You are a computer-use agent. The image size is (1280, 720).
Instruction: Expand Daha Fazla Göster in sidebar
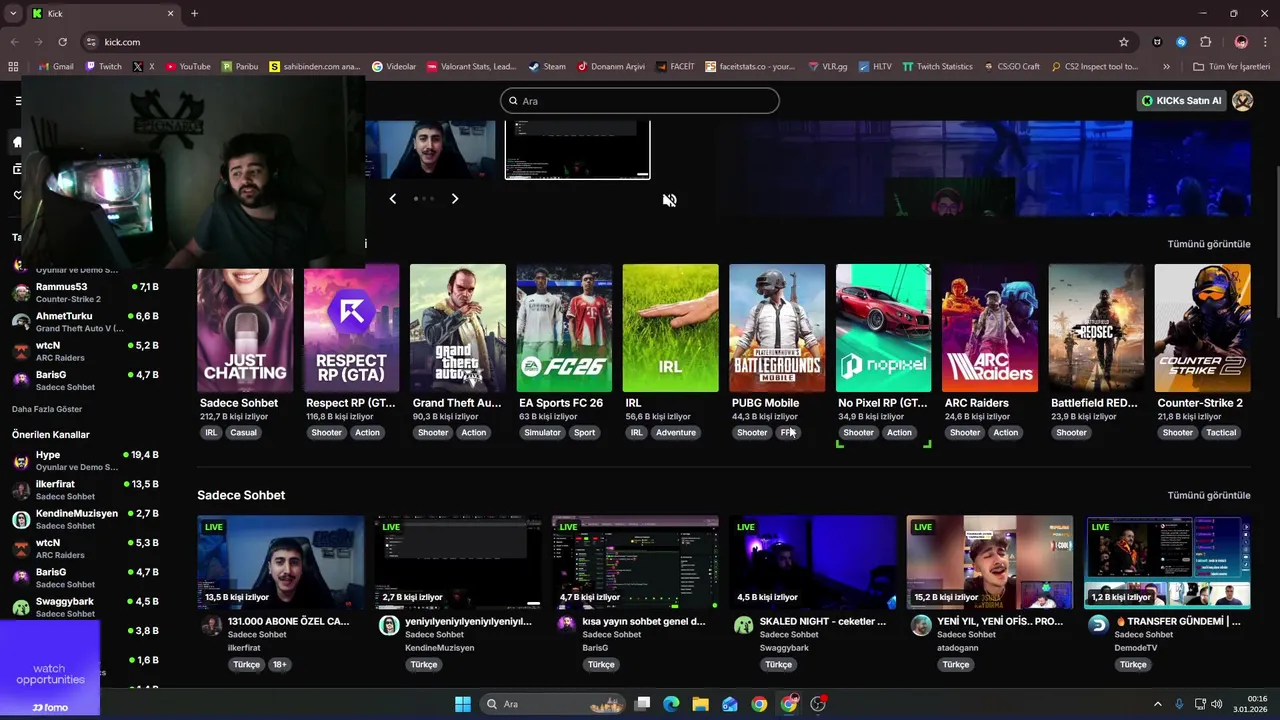click(x=47, y=409)
